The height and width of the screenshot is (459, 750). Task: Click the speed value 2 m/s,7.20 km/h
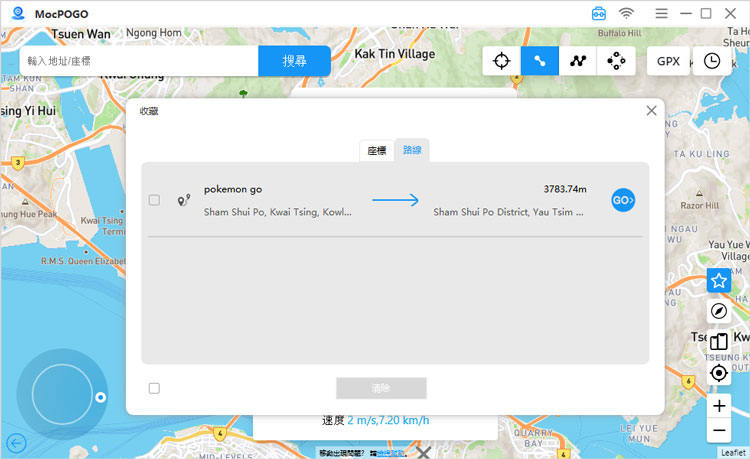388,420
